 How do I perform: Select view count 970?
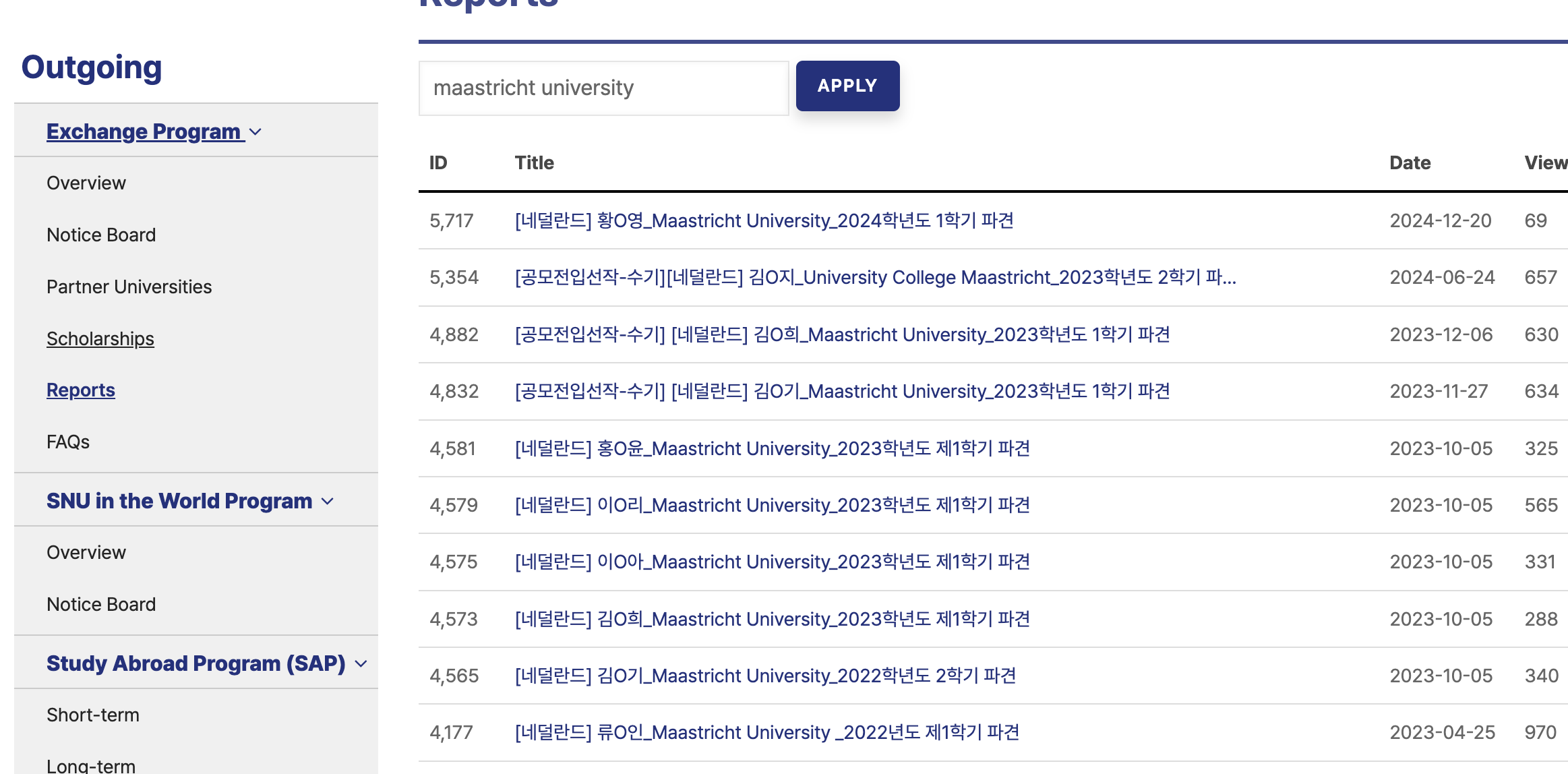pyautogui.click(x=1541, y=733)
